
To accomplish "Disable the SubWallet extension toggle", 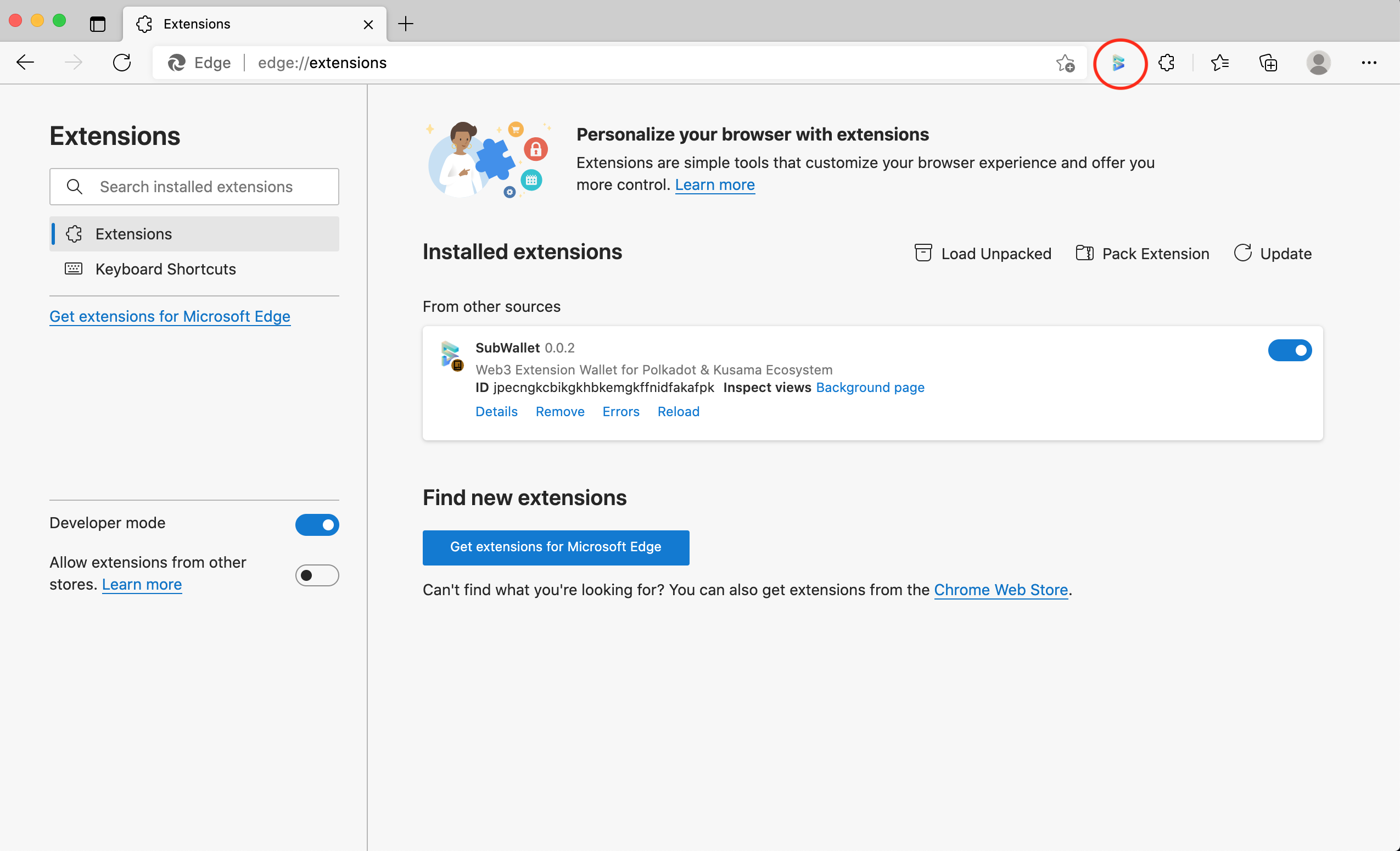I will coord(1290,350).
